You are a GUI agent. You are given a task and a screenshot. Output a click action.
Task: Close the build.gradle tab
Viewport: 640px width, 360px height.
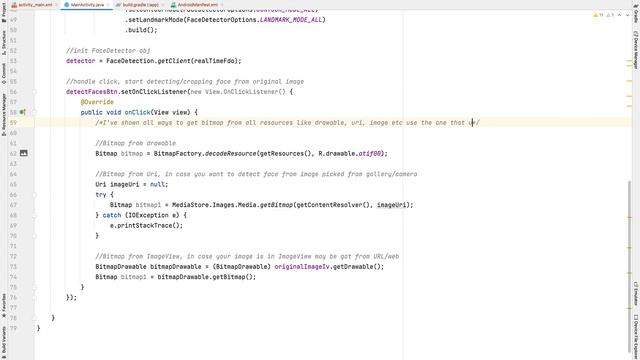click(163, 5)
